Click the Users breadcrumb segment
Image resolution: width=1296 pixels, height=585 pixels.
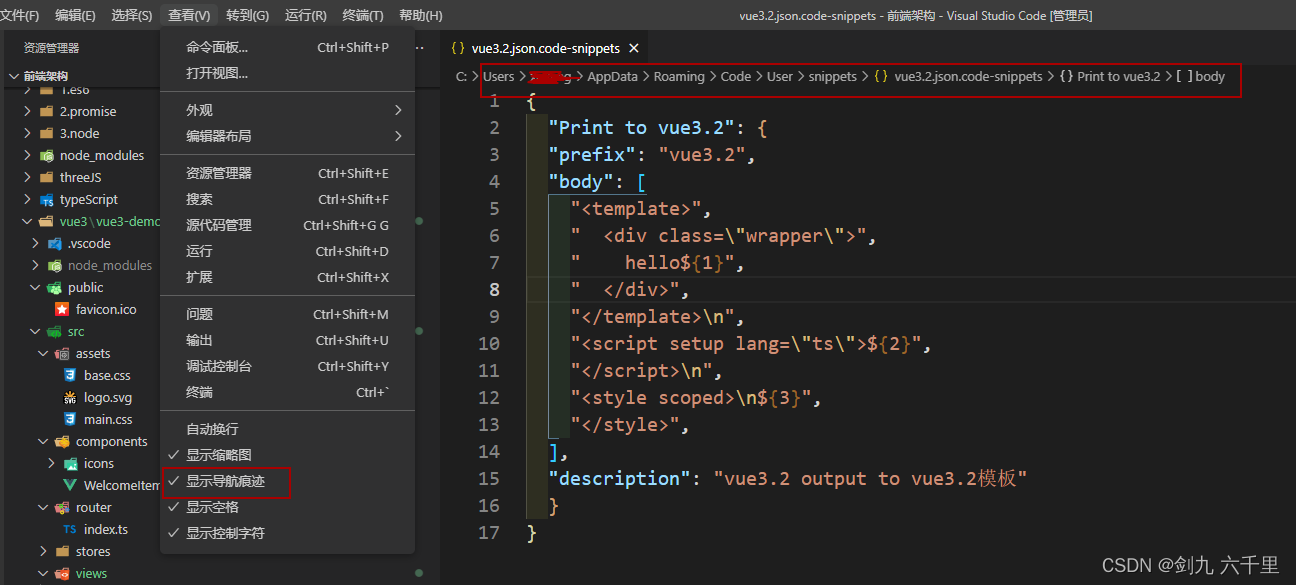tap(498, 76)
